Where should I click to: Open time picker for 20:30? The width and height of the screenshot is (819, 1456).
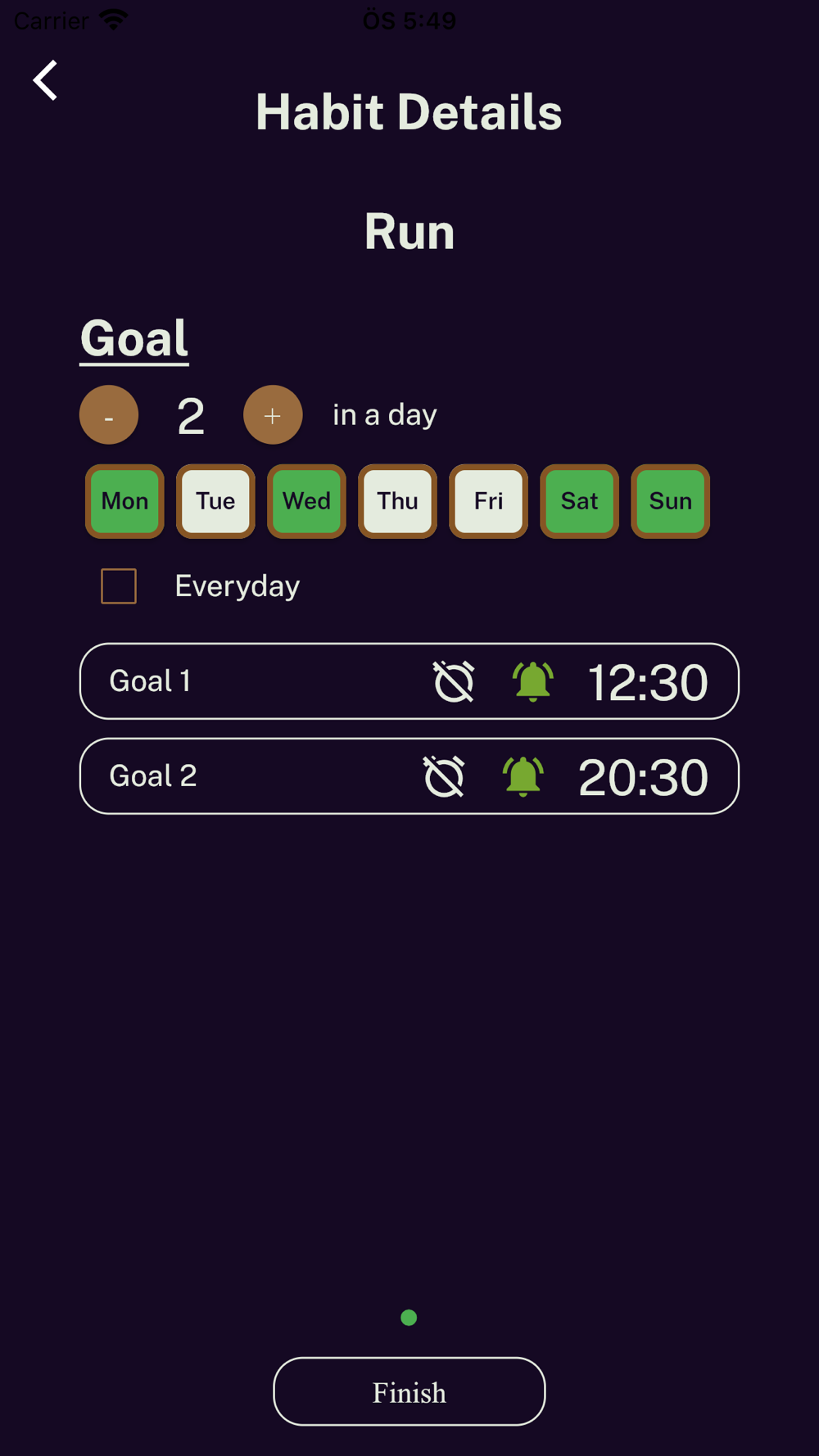click(x=643, y=777)
